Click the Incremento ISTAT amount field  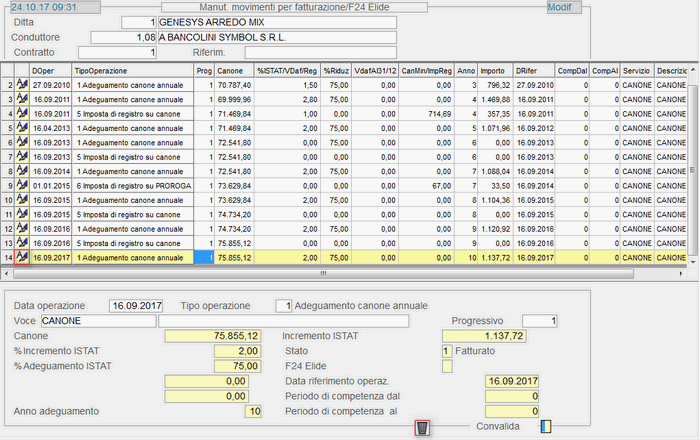[484, 336]
